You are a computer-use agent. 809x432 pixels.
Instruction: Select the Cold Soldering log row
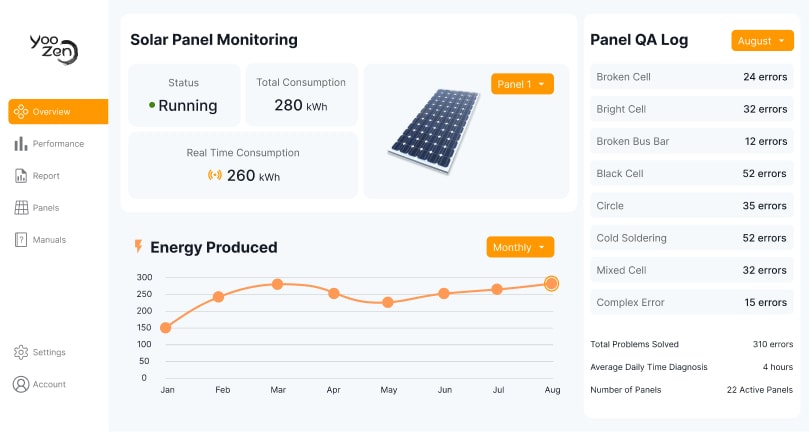pyautogui.click(x=691, y=238)
